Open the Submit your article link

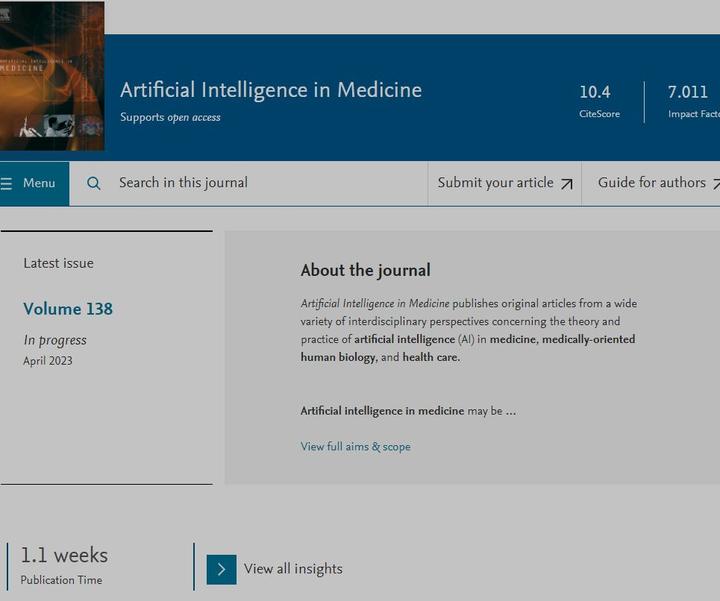(x=495, y=183)
